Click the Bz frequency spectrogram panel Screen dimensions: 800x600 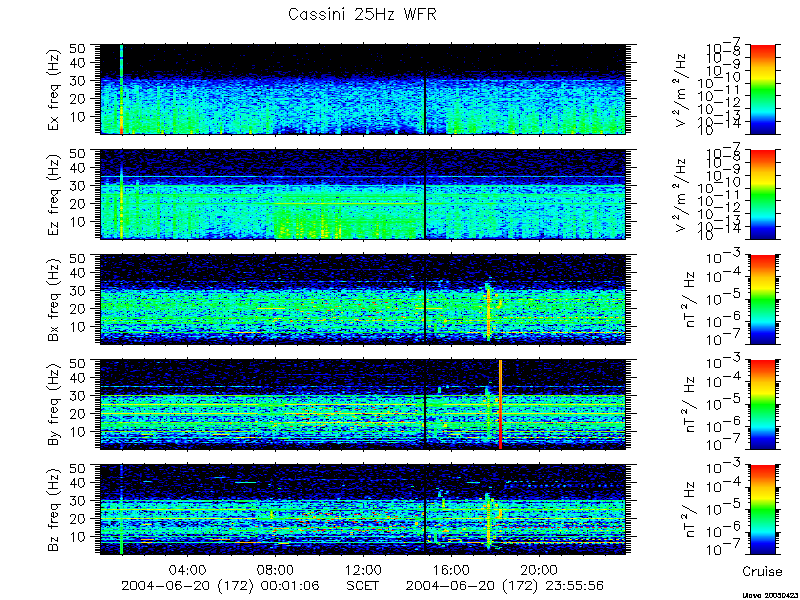(363, 509)
